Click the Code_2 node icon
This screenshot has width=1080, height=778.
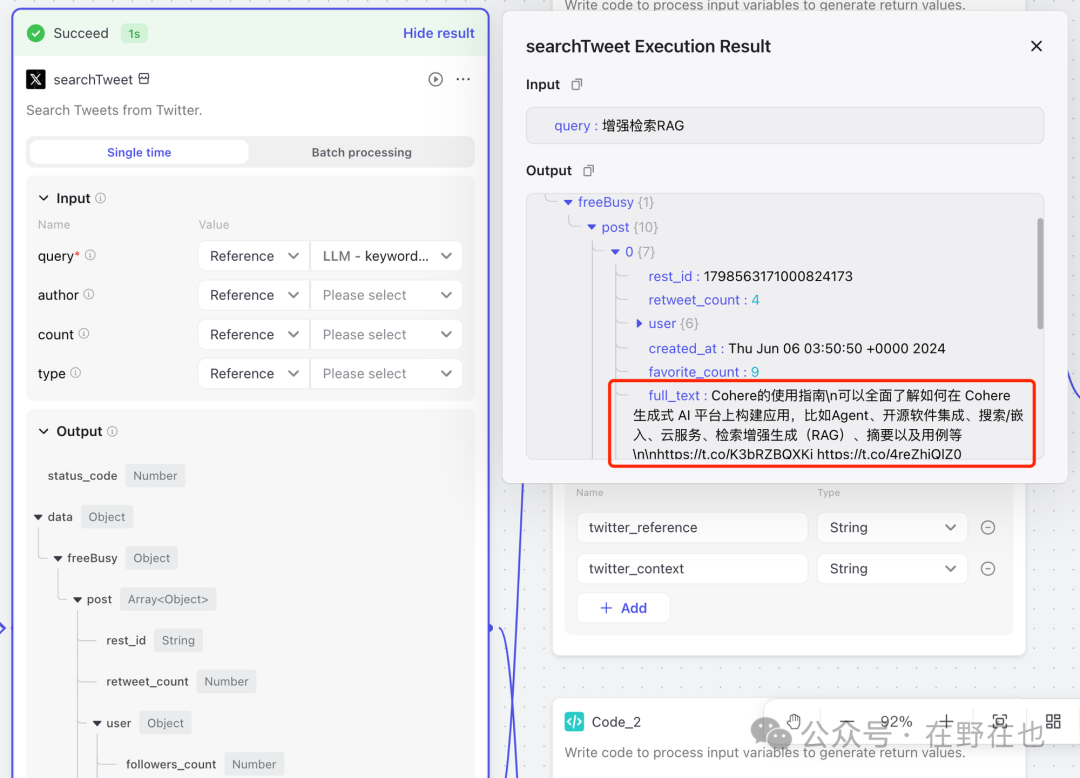(x=574, y=722)
